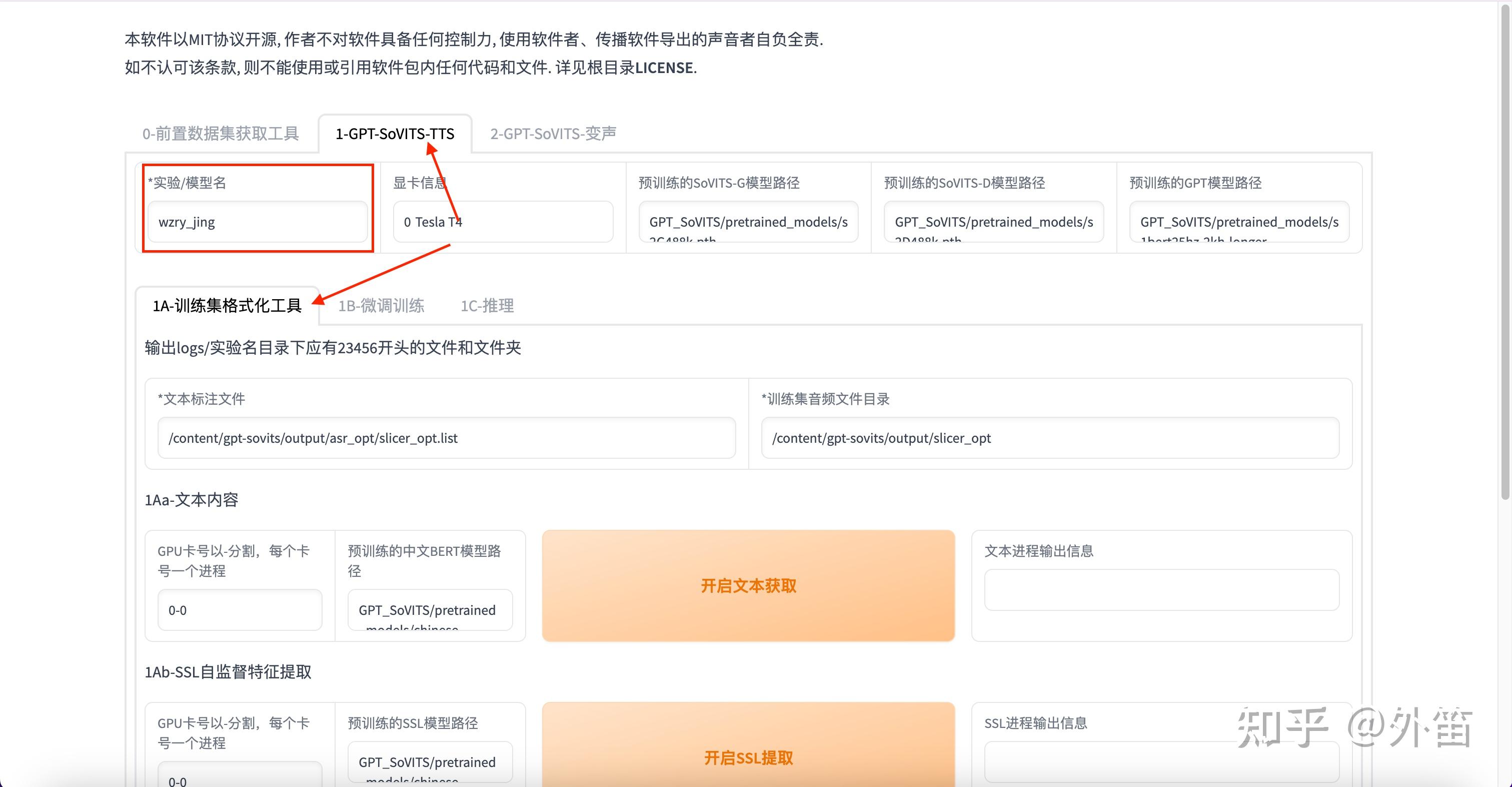Open the 2-GPT-SoVITS-变声 tab
The image size is (1512, 787).
[552, 134]
